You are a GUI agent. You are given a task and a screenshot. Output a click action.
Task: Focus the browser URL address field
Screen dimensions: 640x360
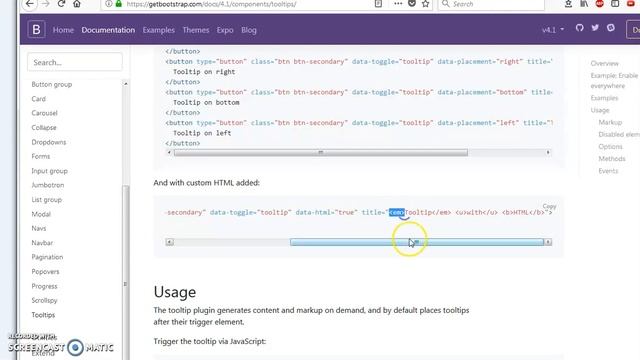(245, 4)
